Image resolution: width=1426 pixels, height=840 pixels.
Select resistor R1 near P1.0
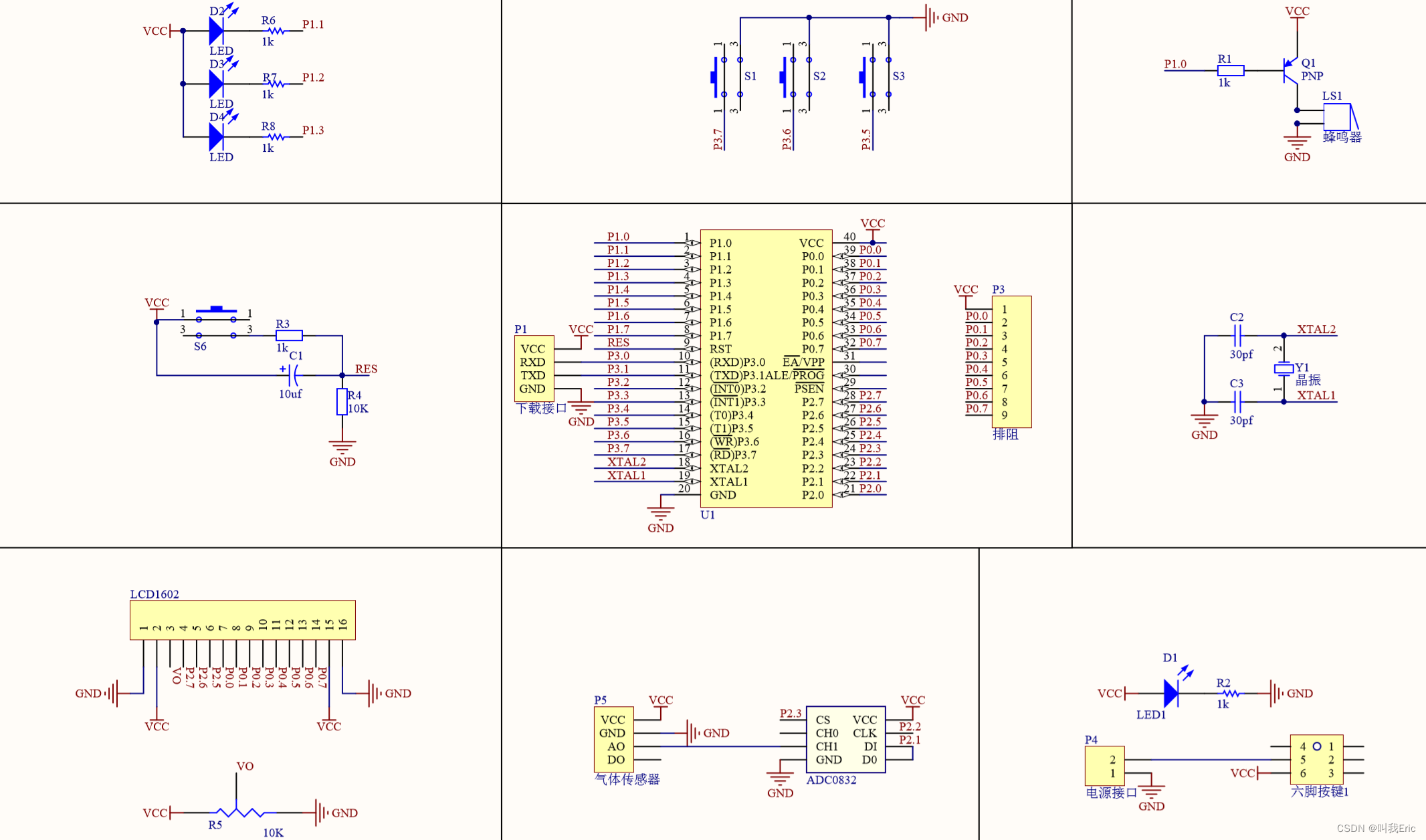point(1231,70)
